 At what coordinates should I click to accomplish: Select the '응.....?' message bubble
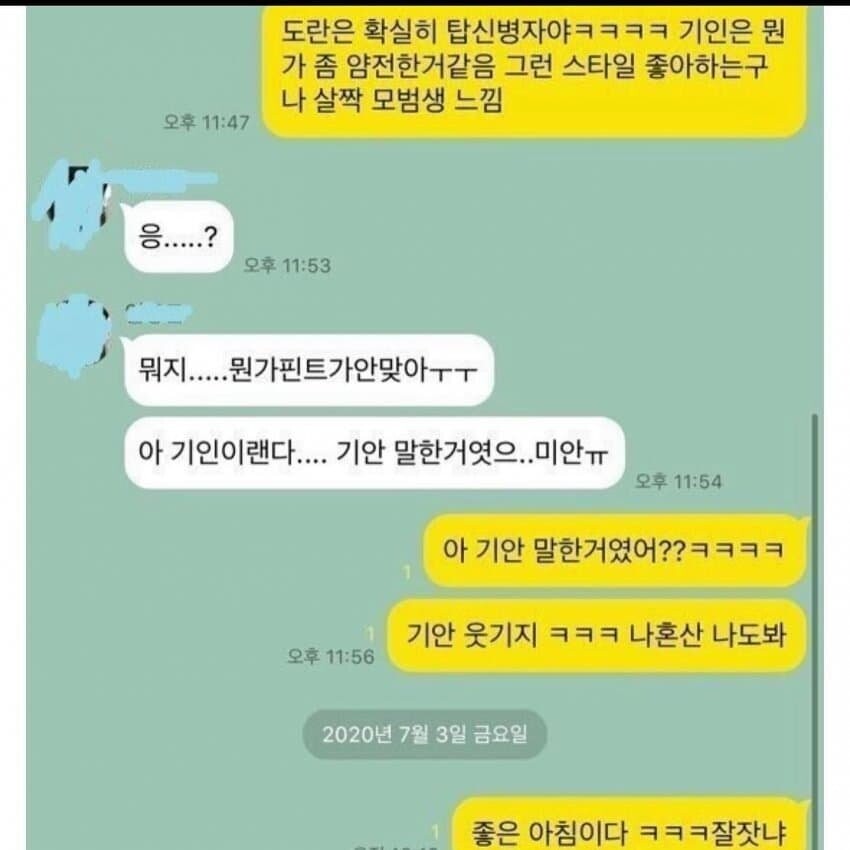point(178,237)
